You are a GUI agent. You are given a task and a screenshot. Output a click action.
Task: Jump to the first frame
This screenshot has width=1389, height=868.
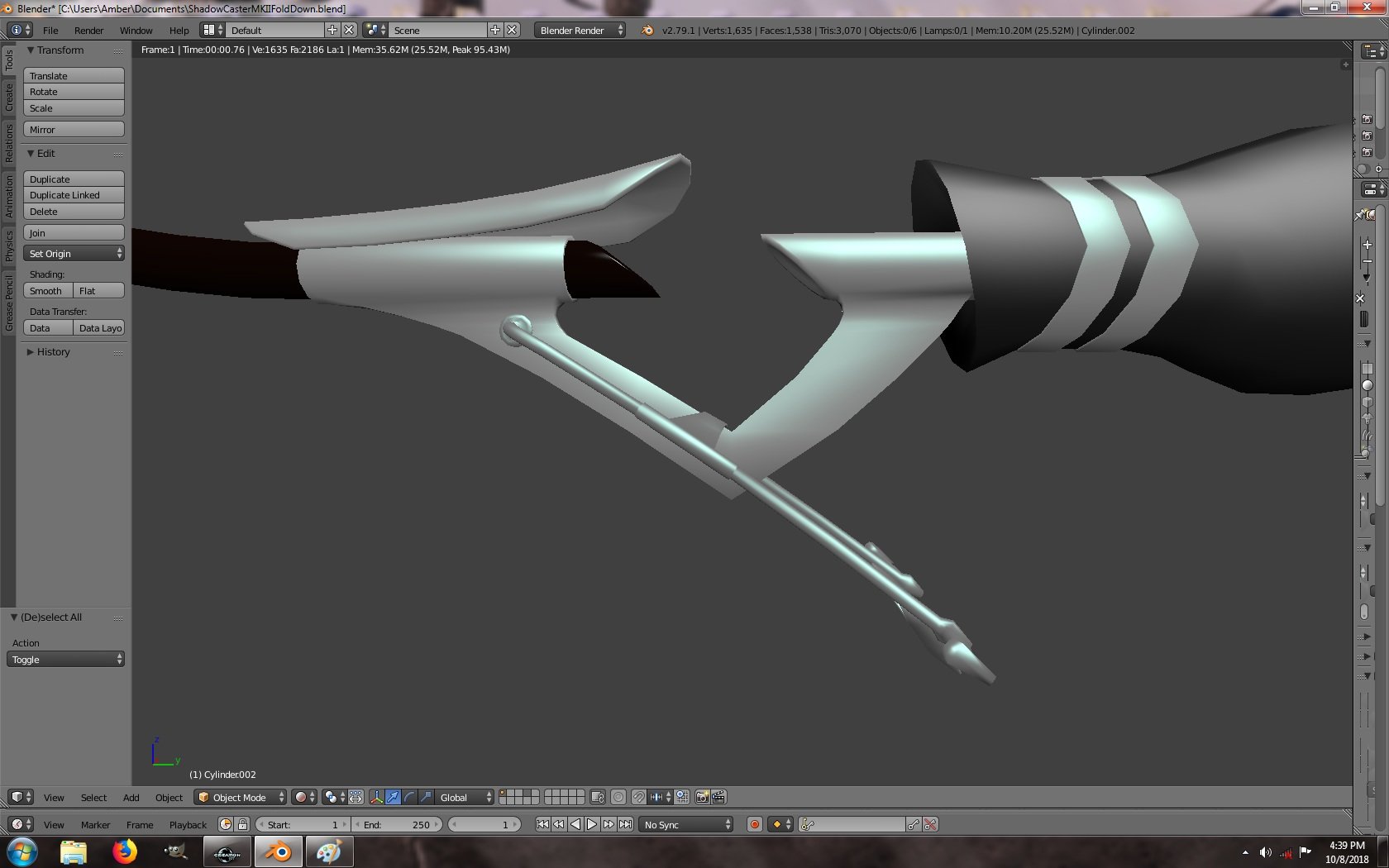[542, 824]
